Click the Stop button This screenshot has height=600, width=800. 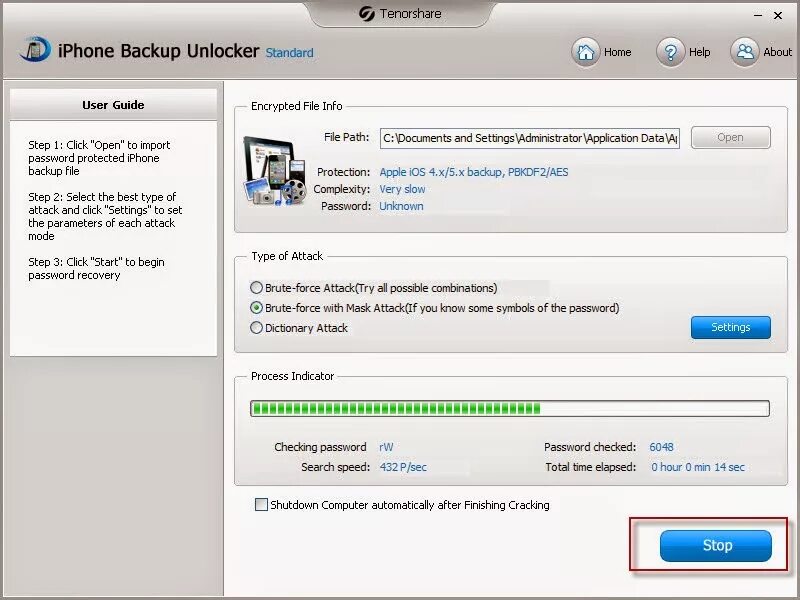[x=715, y=545]
